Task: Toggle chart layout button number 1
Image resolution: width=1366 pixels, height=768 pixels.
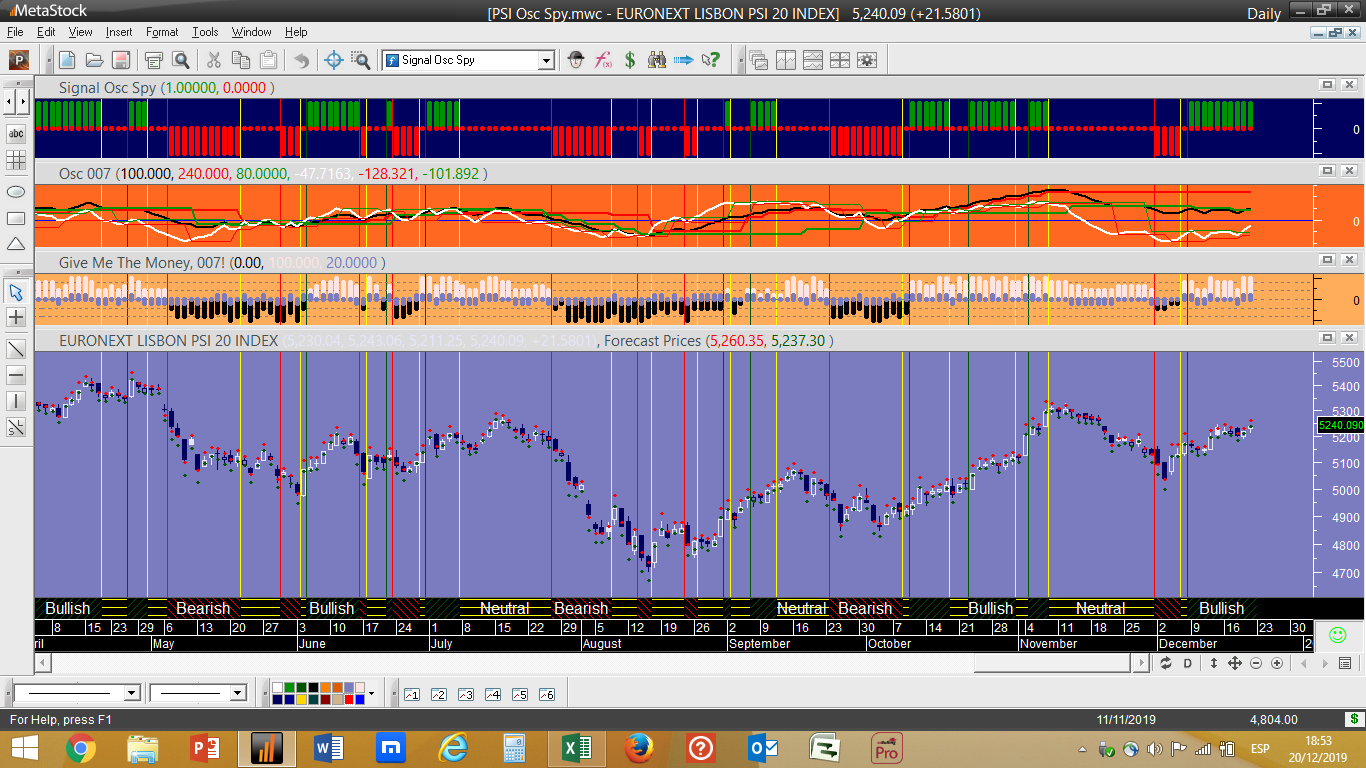Action: point(411,694)
